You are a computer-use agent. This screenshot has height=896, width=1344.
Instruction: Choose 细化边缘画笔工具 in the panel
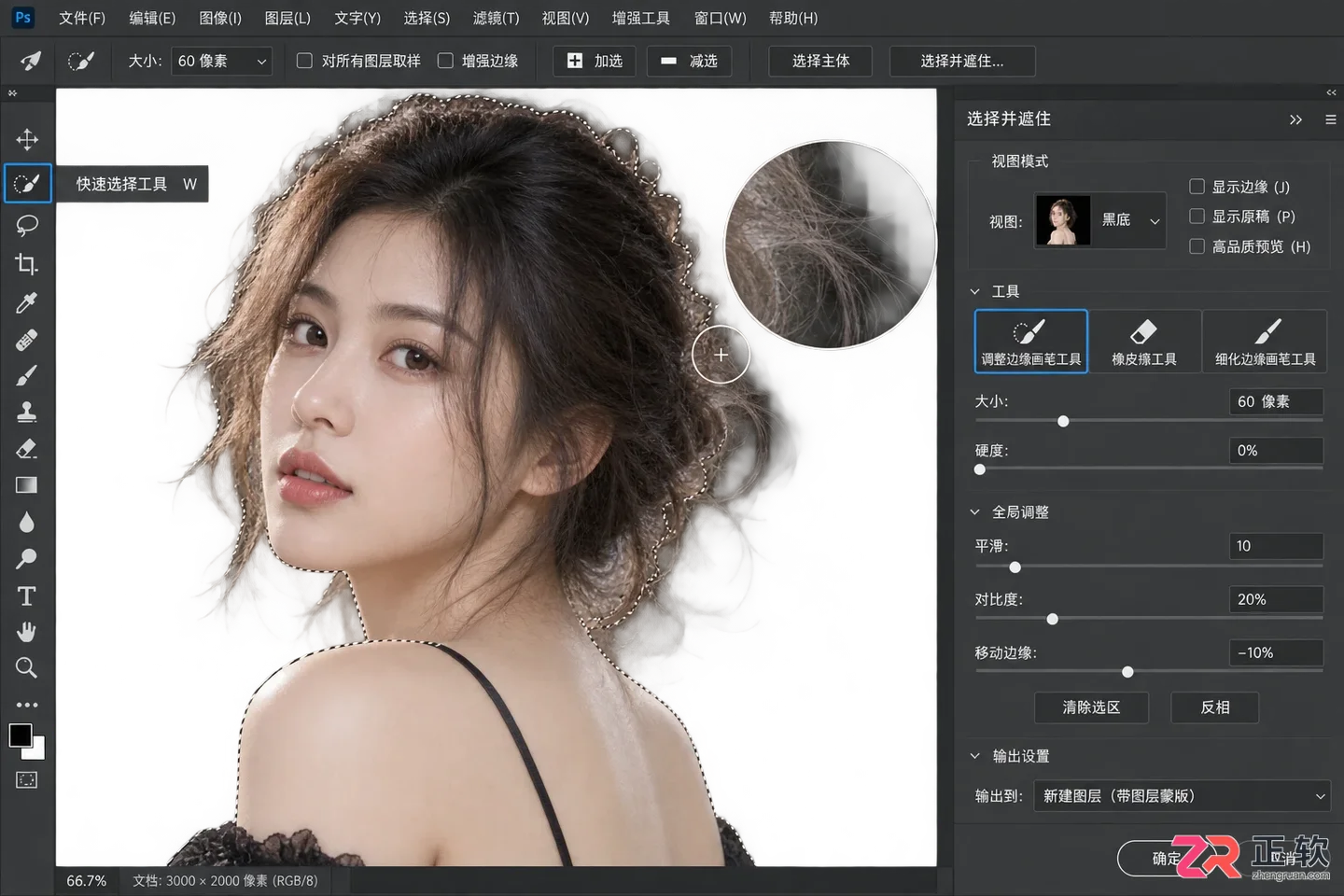click(x=1265, y=342)
